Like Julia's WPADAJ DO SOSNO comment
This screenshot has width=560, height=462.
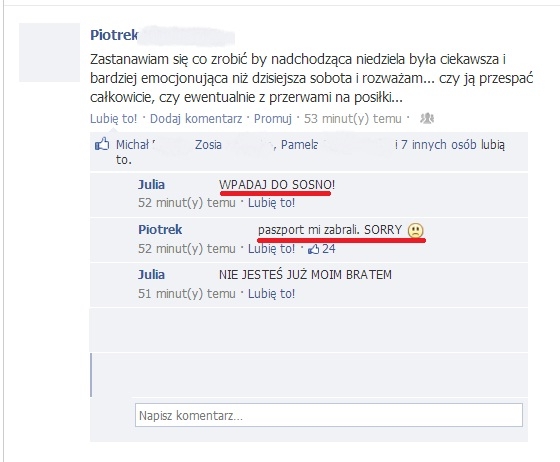(x=271, y=203)
